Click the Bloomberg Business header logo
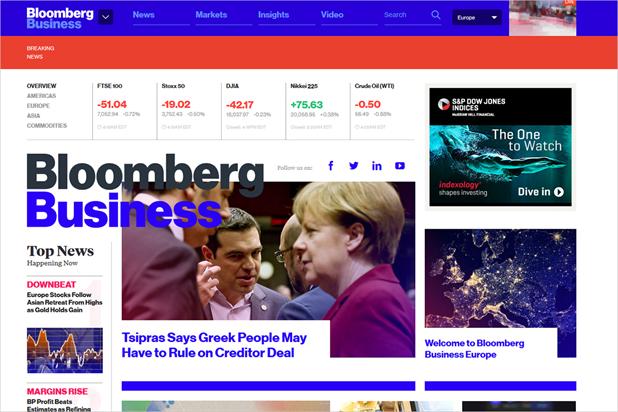 point(60,18)
